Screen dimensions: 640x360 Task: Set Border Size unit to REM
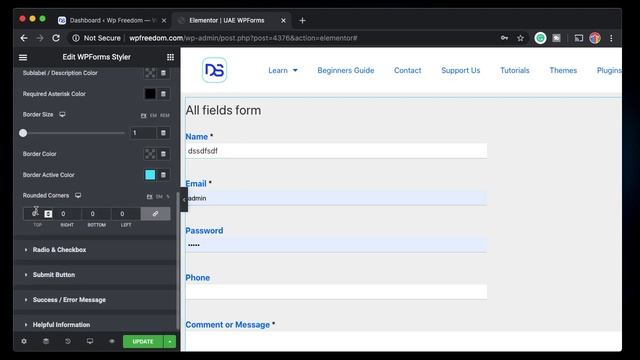click(x=164, y=116)
